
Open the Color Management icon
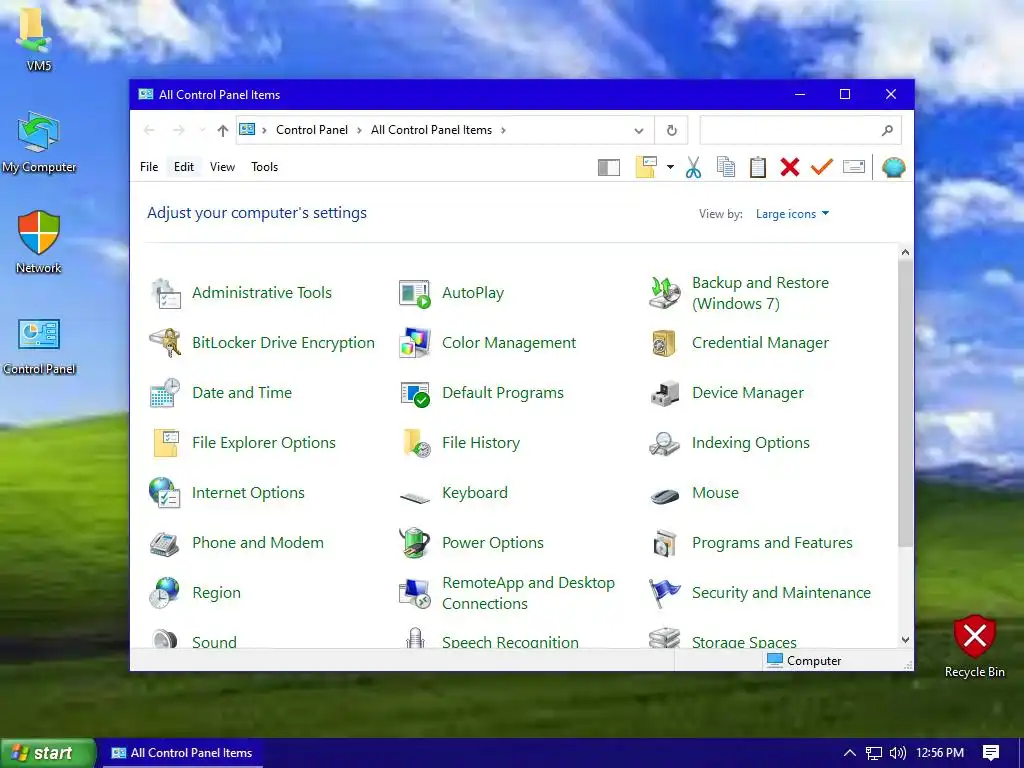point(415,343)
